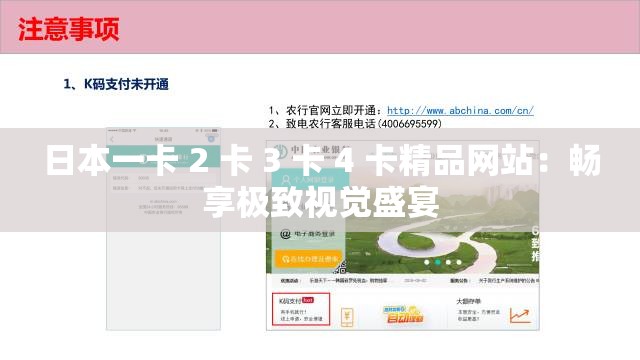Click the yen phone payment icon
640x360 pixels.
[347, 316]
